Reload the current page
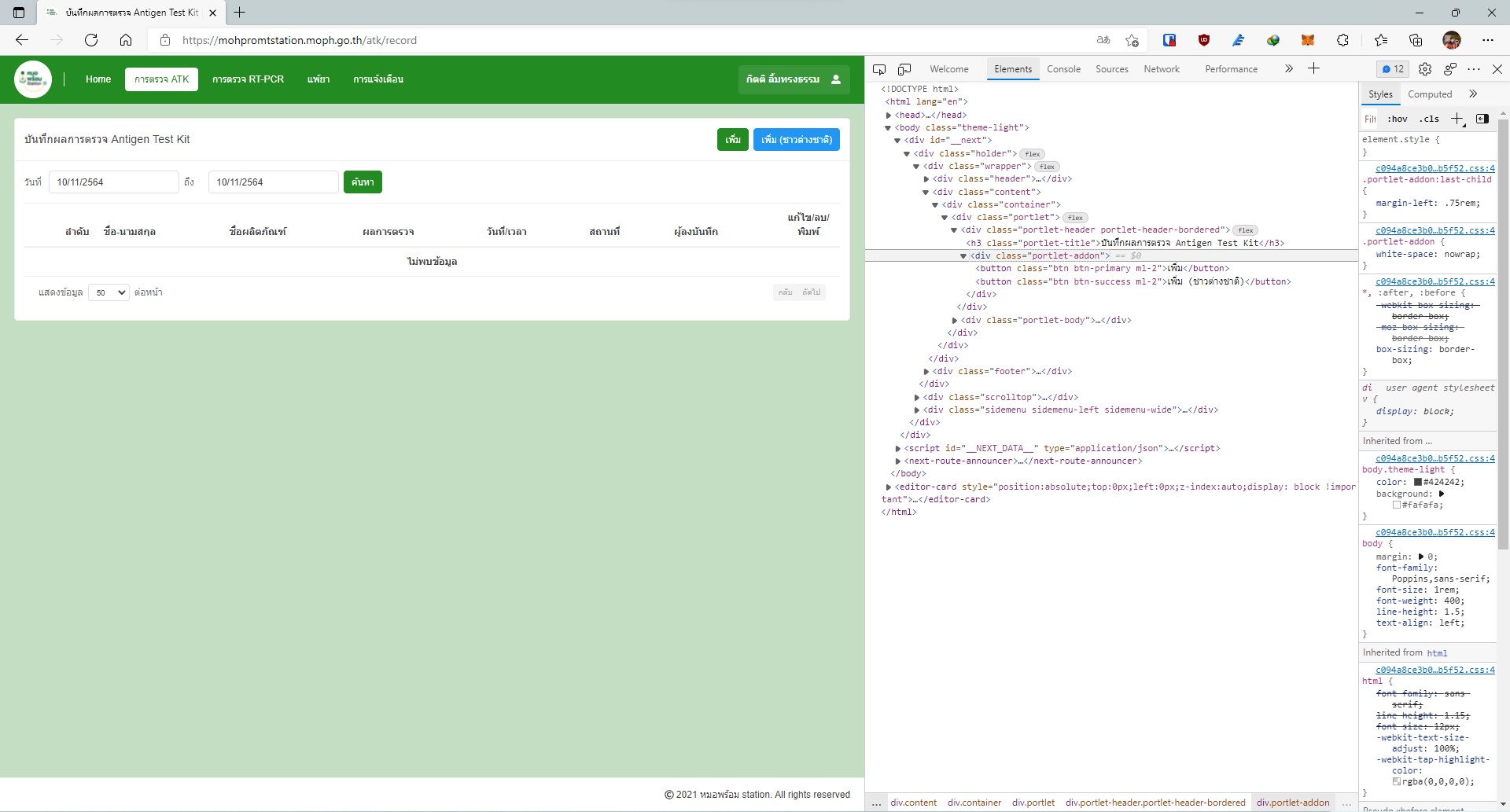 tap(91, 40)
